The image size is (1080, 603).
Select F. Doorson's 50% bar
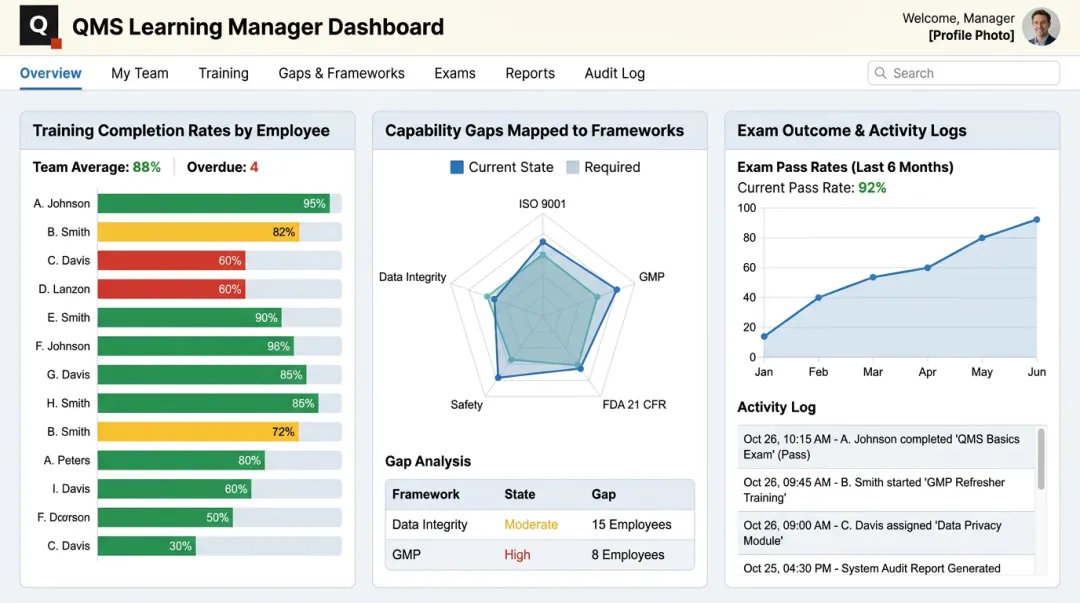(165, 518)
